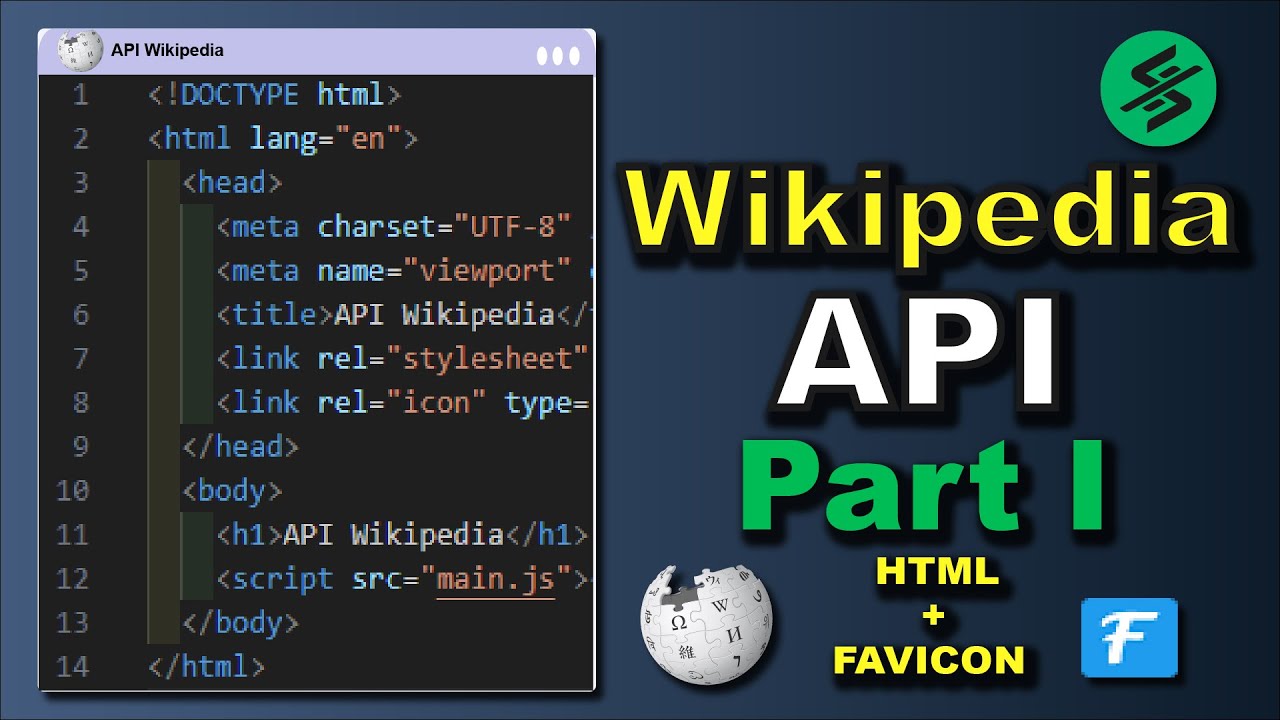Click the Wikipedia globe favicon in title bar

click(x=80, y=50)
